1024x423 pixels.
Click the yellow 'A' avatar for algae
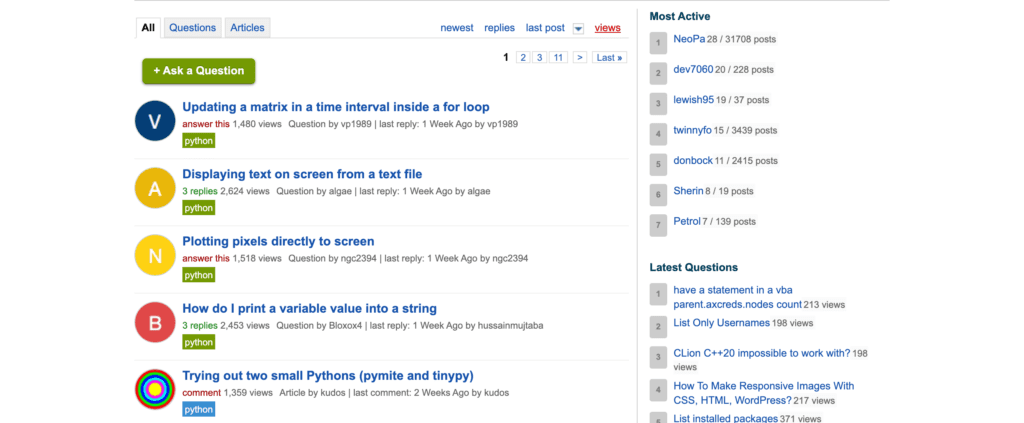(x=155, y=188)
